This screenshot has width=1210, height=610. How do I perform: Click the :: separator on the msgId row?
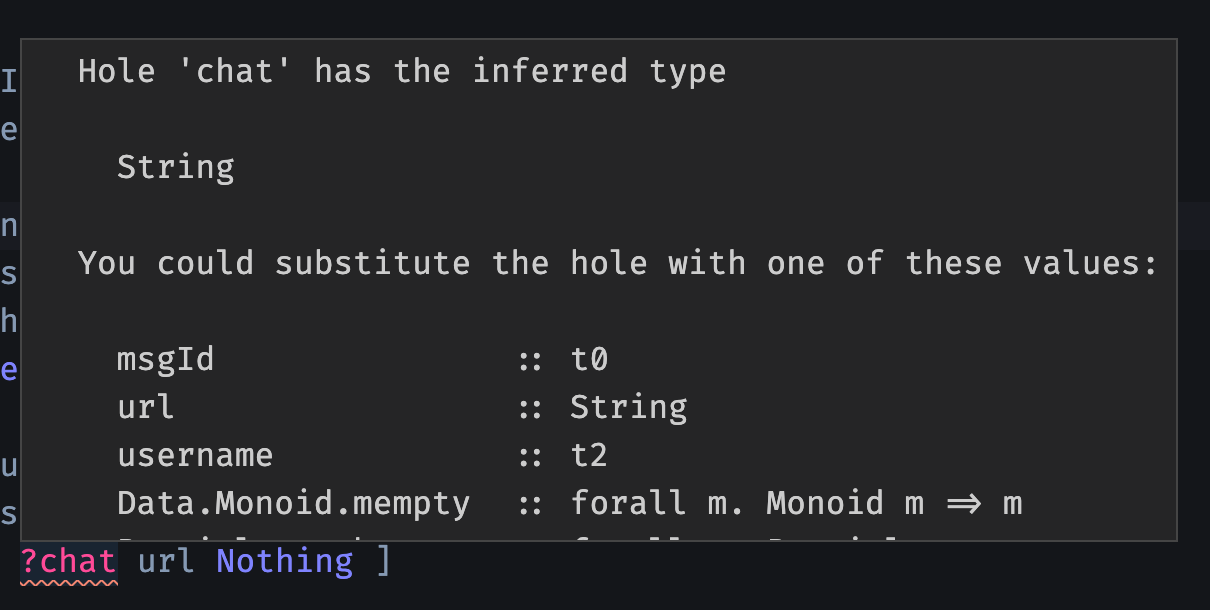tap(530, 360)
